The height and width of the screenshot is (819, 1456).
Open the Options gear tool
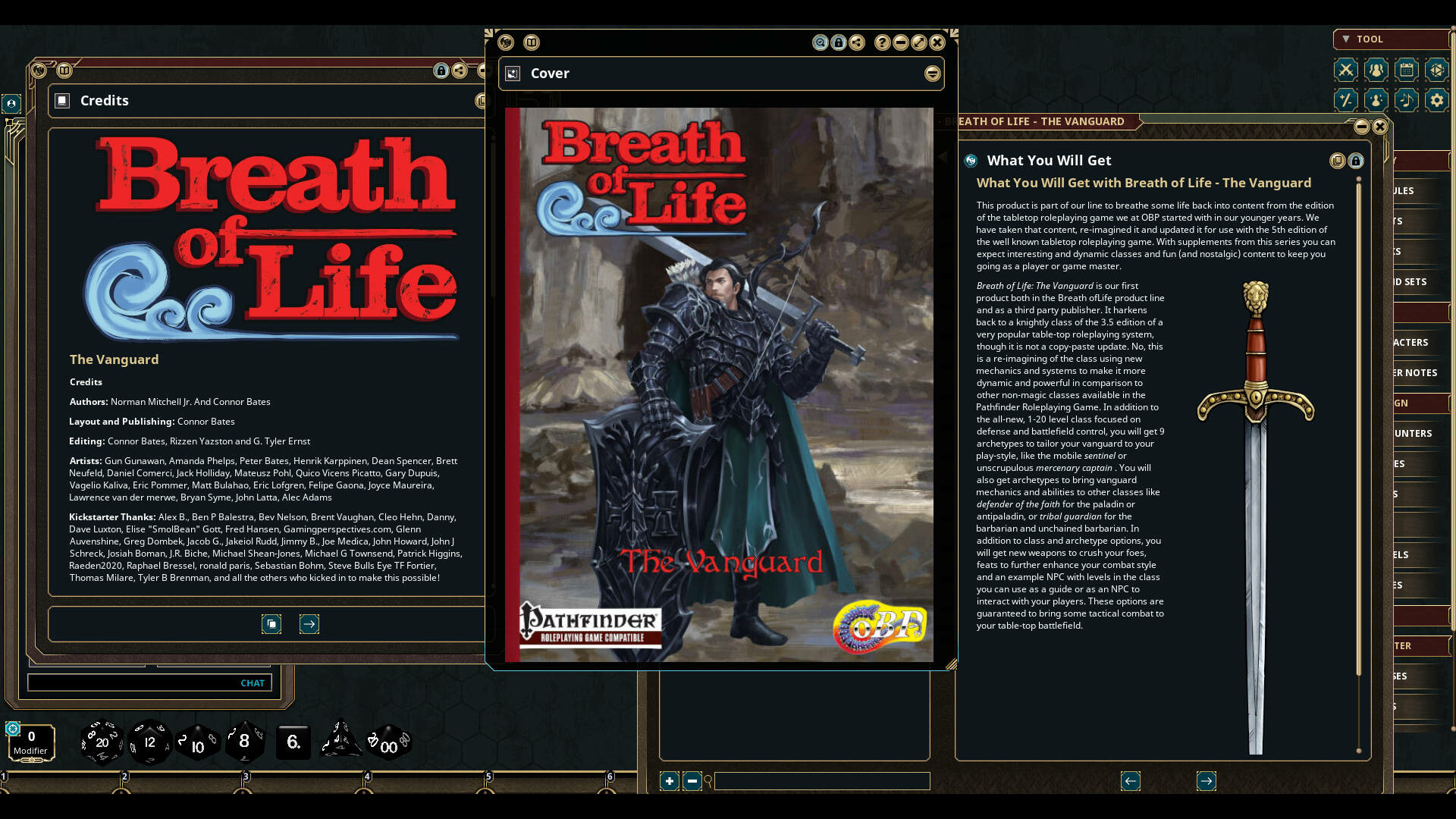pyautogui.click(x=1436, y=99)
